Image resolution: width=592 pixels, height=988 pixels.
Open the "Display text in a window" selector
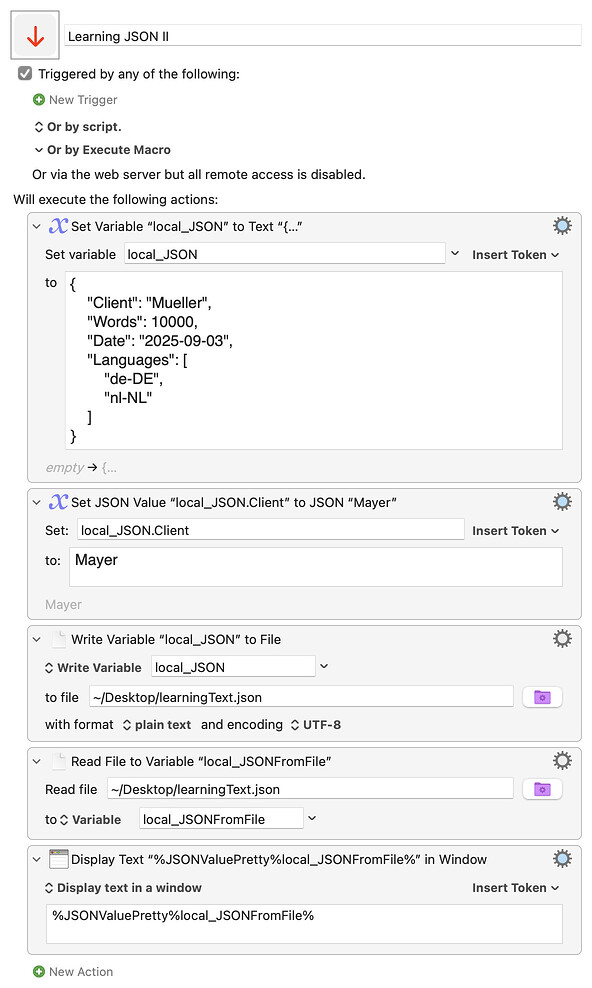pos(123,888)
